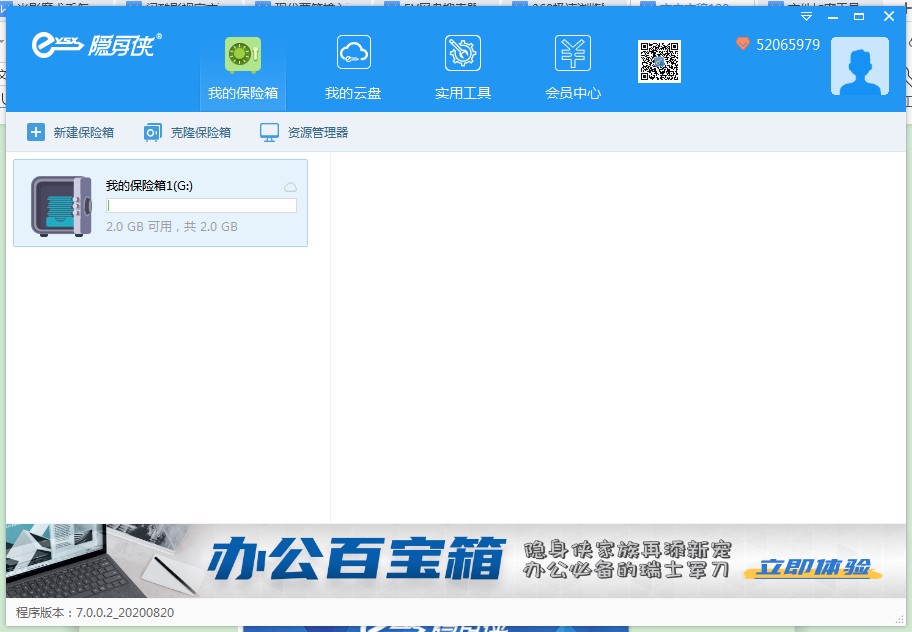Image resolution: width=912 pixels, height=632 pixels.
Task: Click 新建保险箱 button
Action: [70, 133]
